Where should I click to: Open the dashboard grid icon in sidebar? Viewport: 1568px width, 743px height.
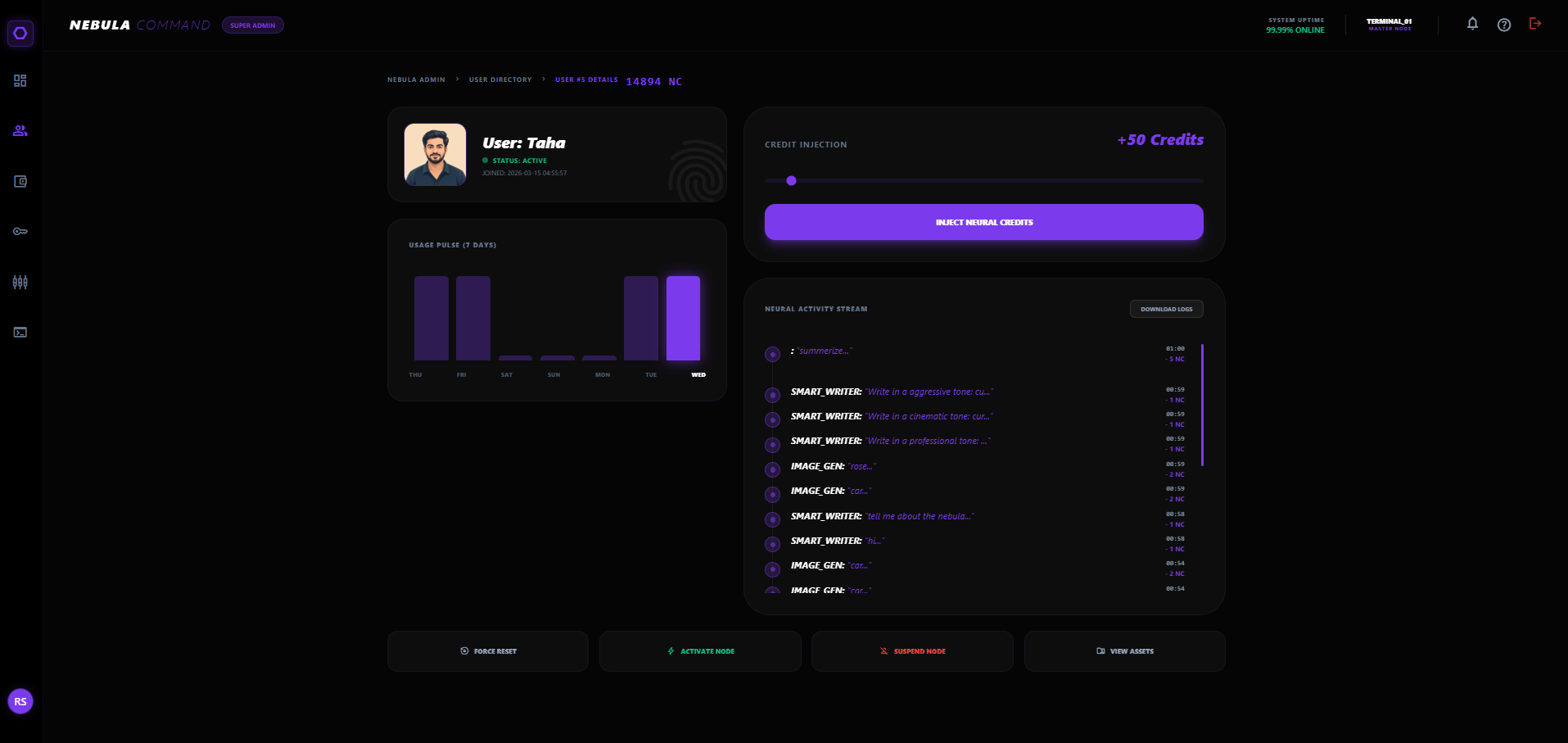pos(20,81)
